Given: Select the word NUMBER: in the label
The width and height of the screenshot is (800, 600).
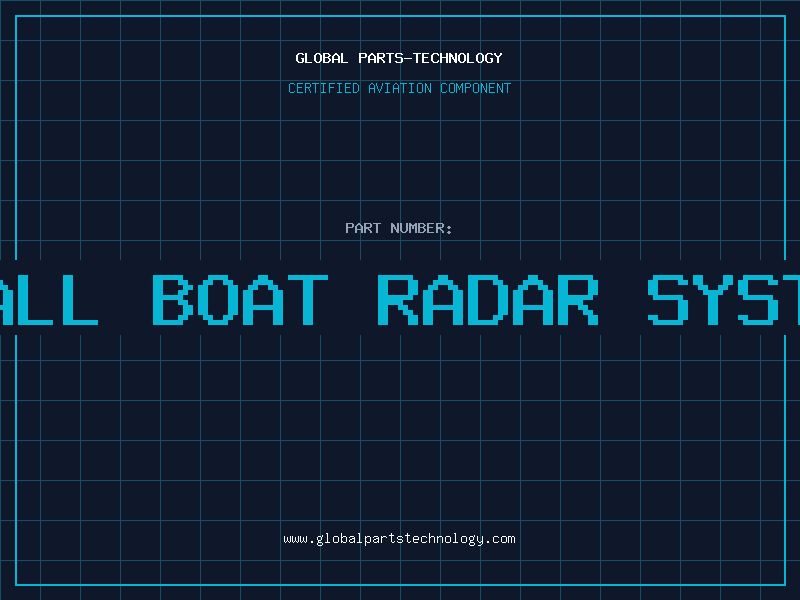Looking at the screenshot, I should point(421,228).
